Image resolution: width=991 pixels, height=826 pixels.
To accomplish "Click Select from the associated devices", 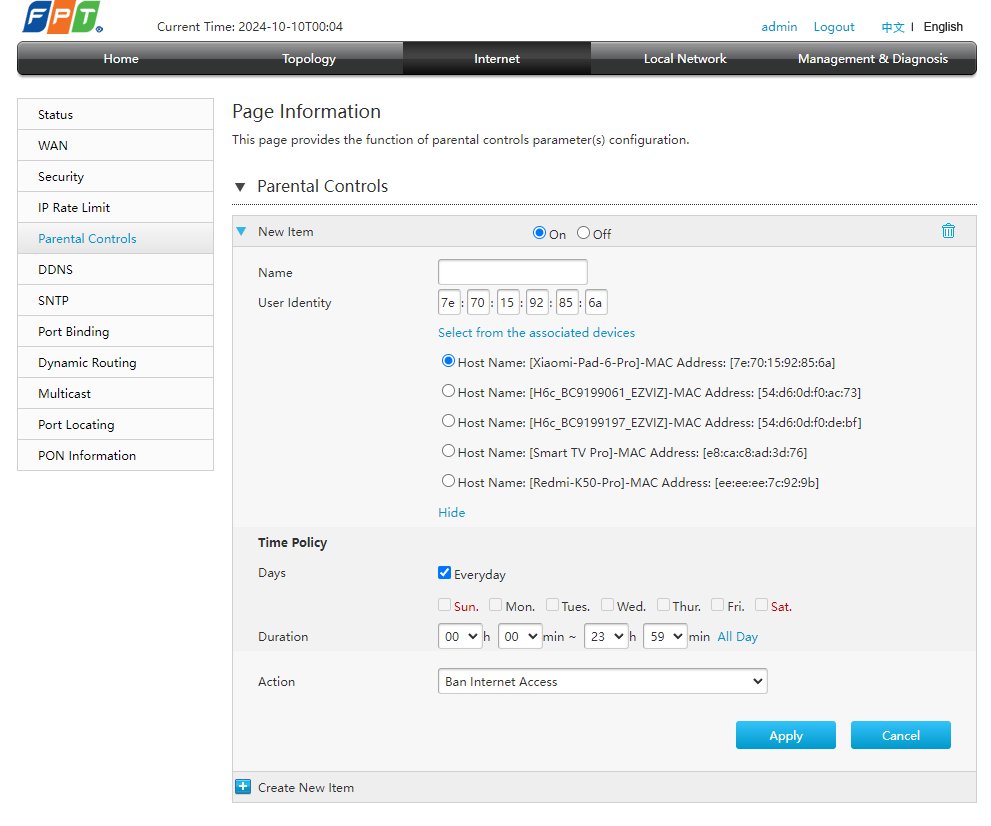I will coord(536,332).
